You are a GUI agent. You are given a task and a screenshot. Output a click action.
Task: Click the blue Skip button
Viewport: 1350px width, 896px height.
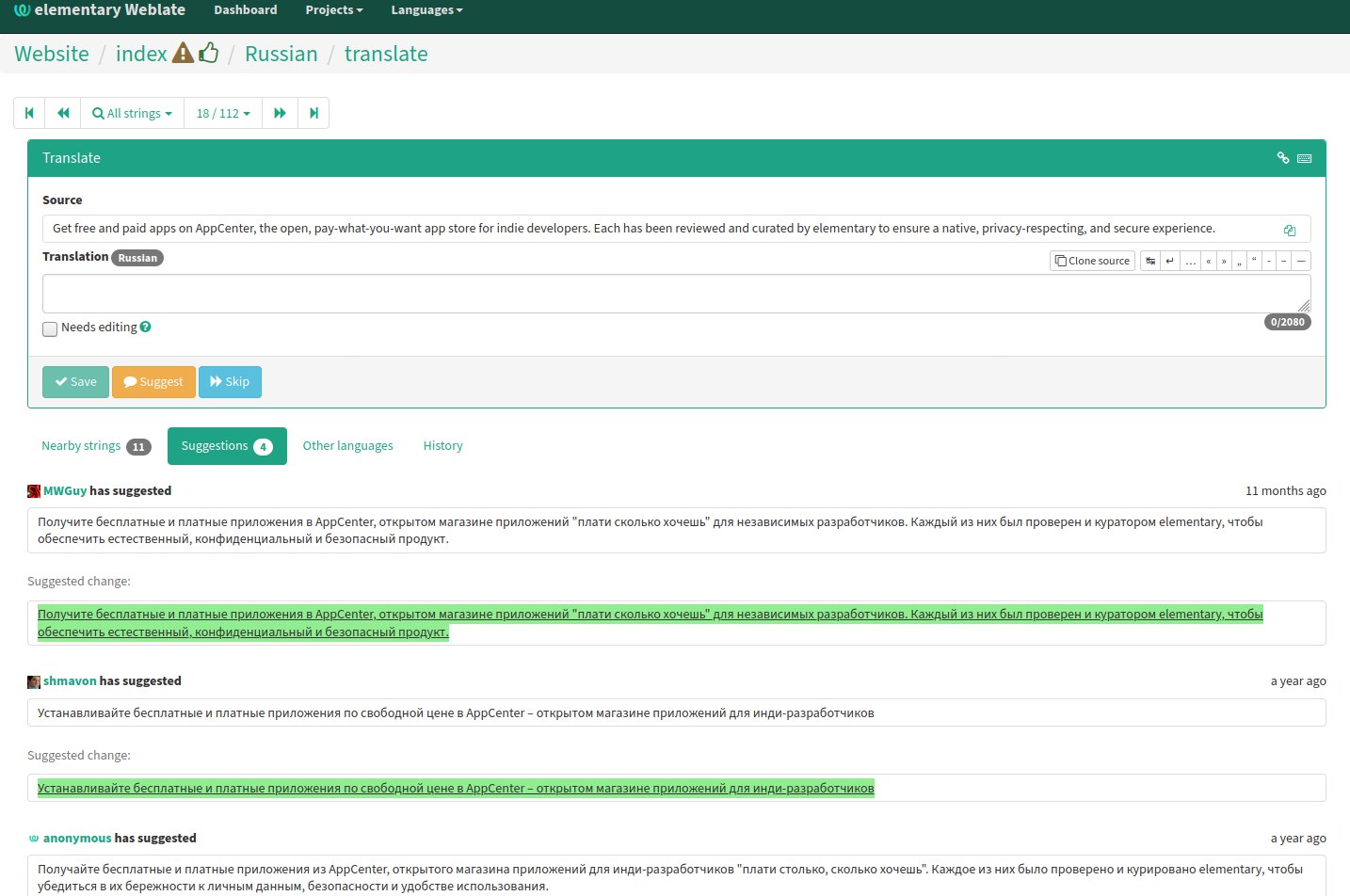[x=230, y=382]
